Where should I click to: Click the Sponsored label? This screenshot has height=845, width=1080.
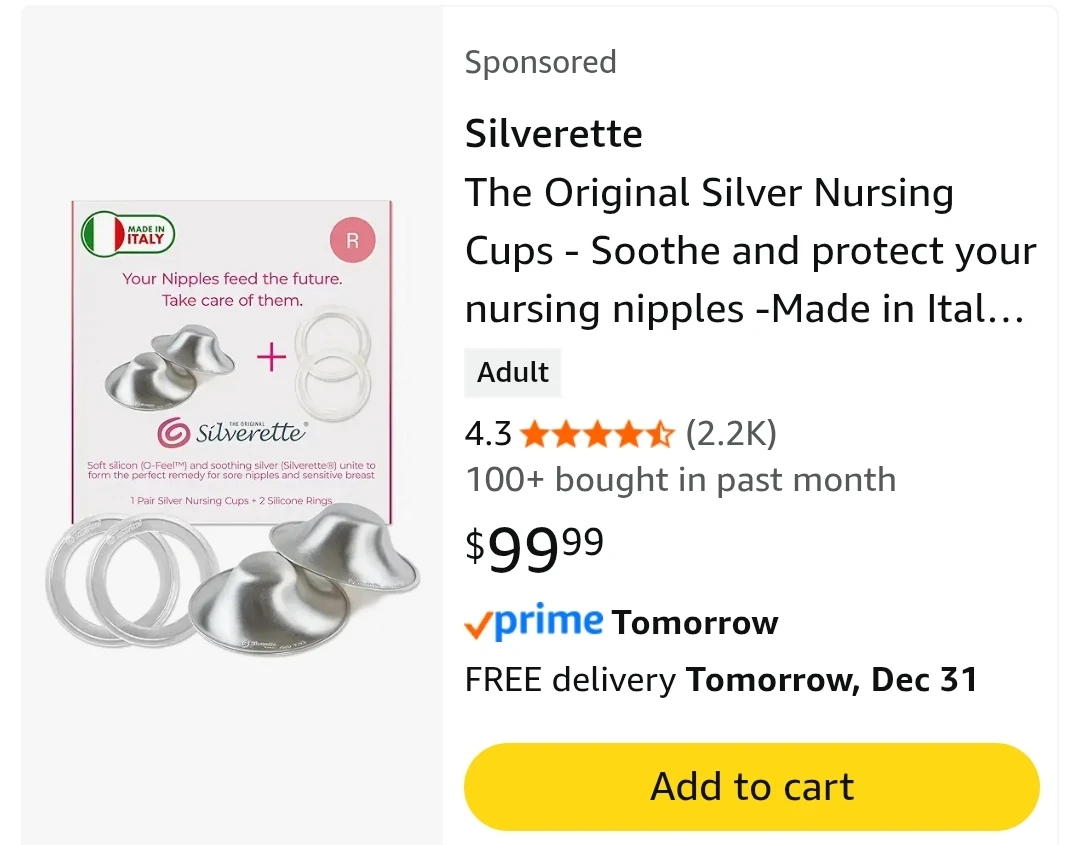pyautogui.click(x=540, y=62)
